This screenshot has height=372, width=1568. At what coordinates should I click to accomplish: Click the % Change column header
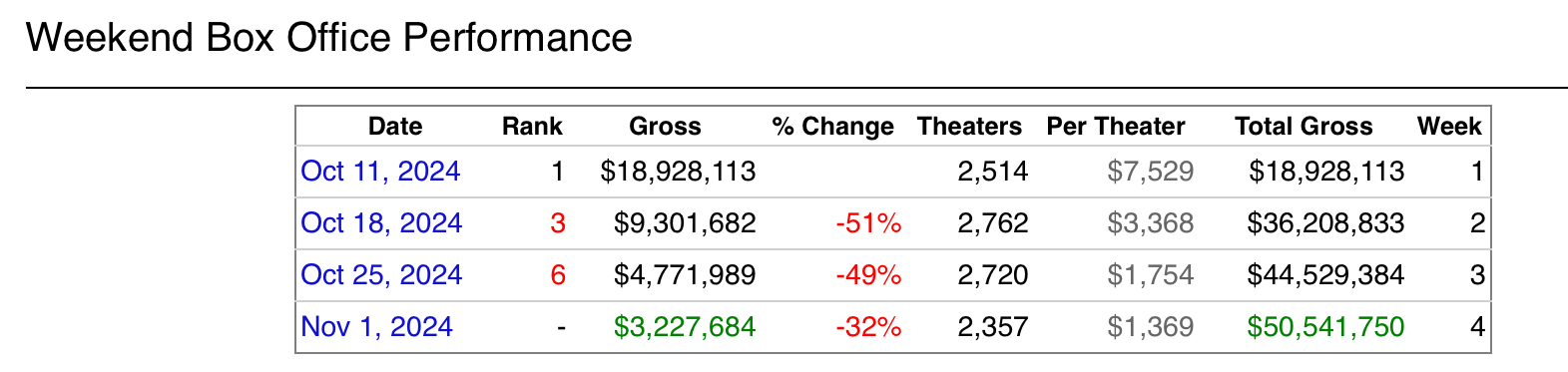click(832, 127)
